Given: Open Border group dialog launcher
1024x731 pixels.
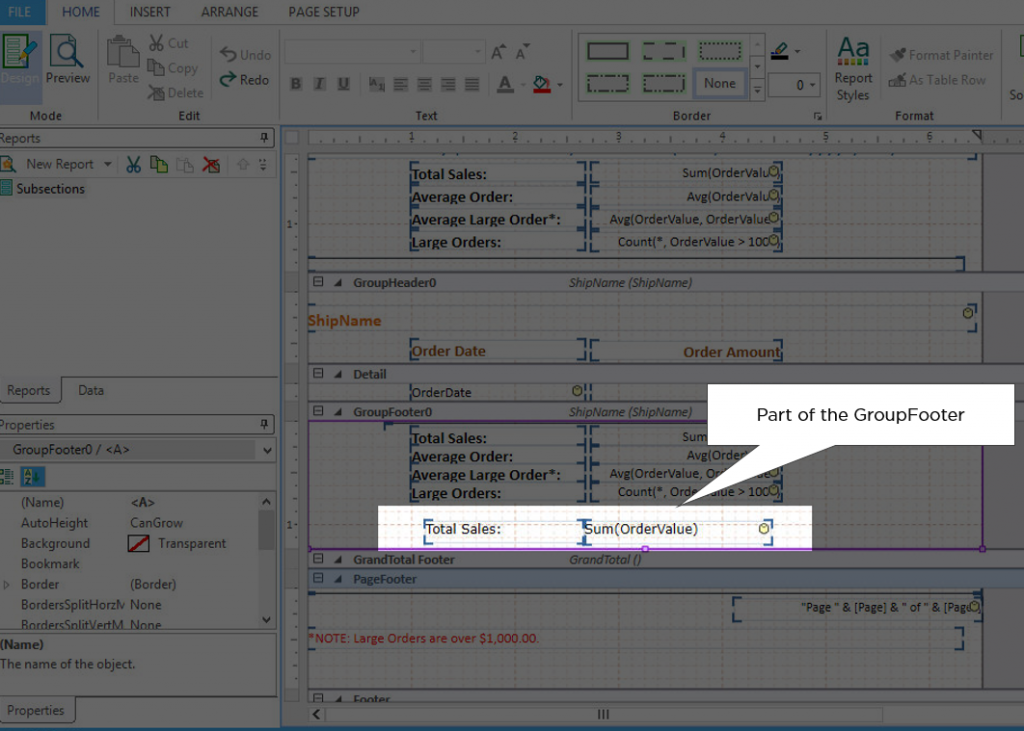Looking at the screenshot, I should 818,116.
